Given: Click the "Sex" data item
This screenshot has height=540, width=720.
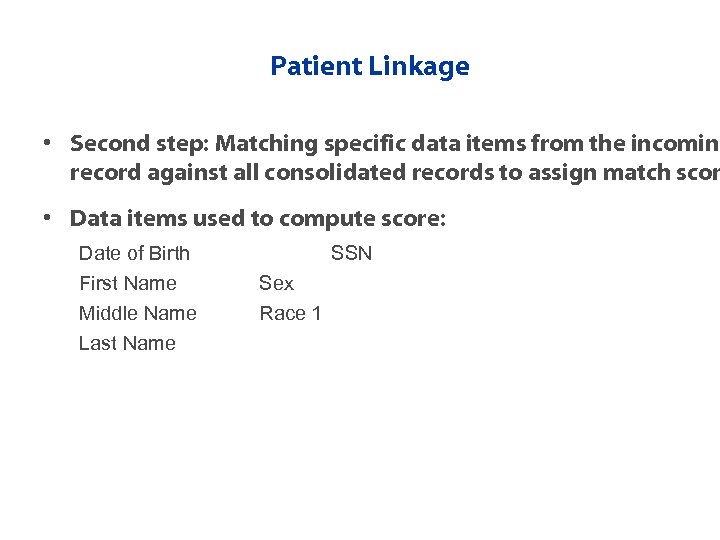Looking at the screenshot, I should pyautogui.click(x=276, y=283).
